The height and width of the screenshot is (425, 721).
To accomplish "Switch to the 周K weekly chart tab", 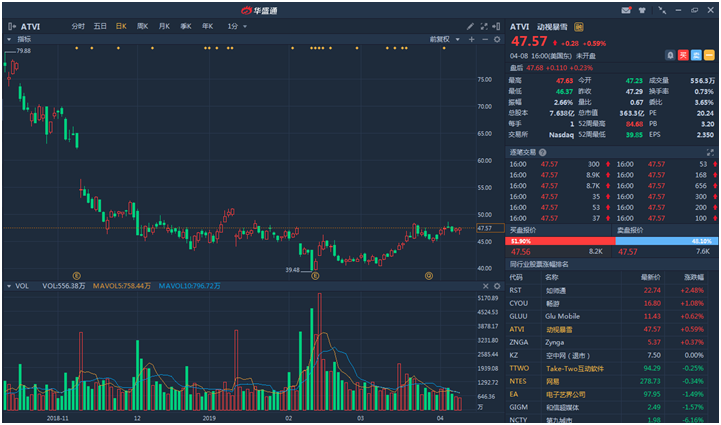I will tap(142, 26).
